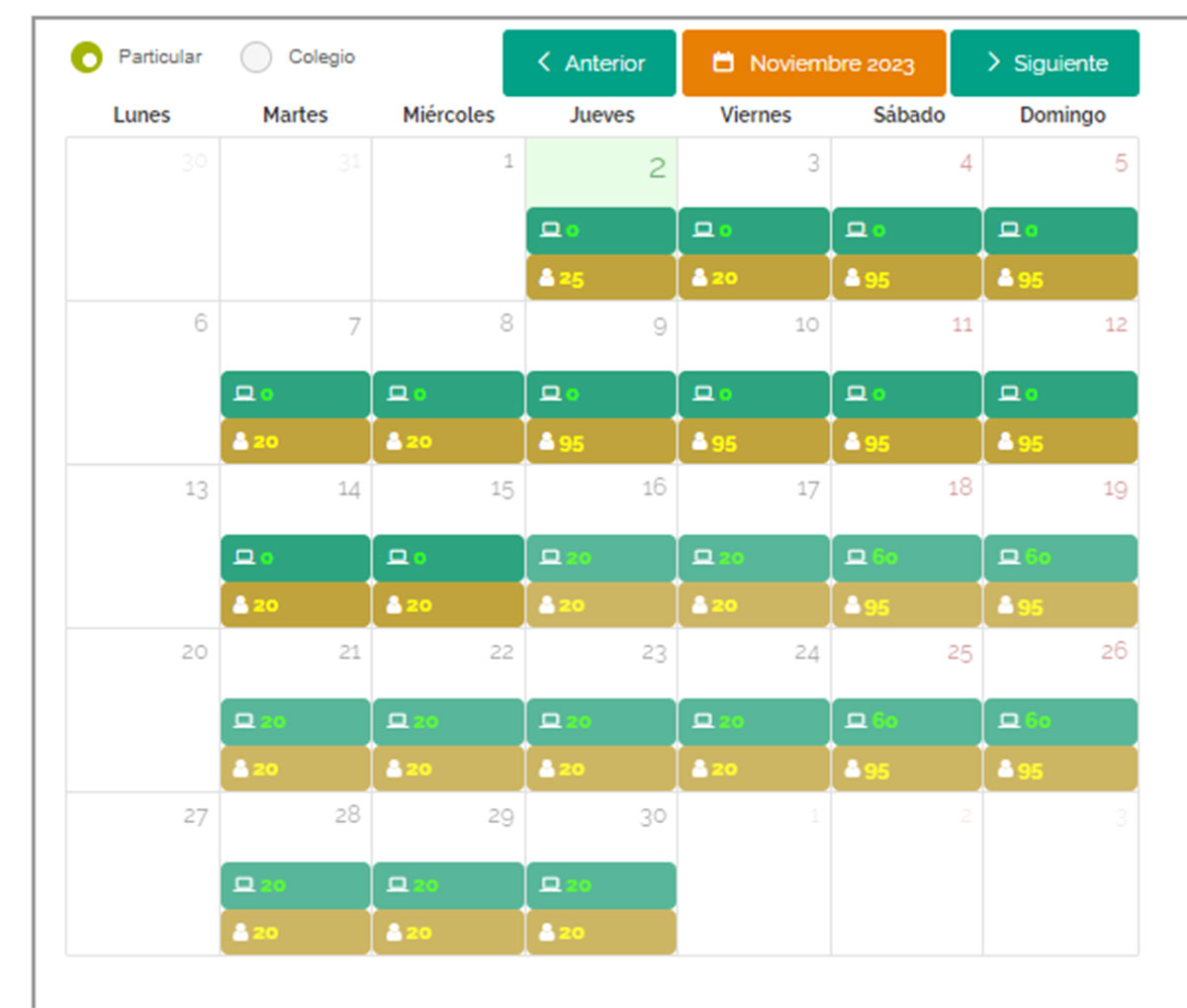
Task: Click the Domingo column header
Action: pyautogui.click(x=1062, y=115)
